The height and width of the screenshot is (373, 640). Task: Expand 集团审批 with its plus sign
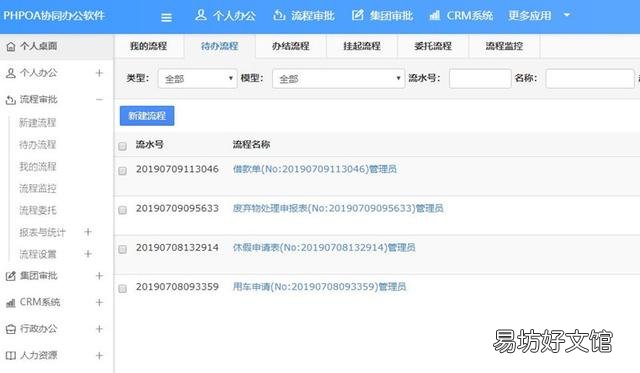click(x=99, y=276)
